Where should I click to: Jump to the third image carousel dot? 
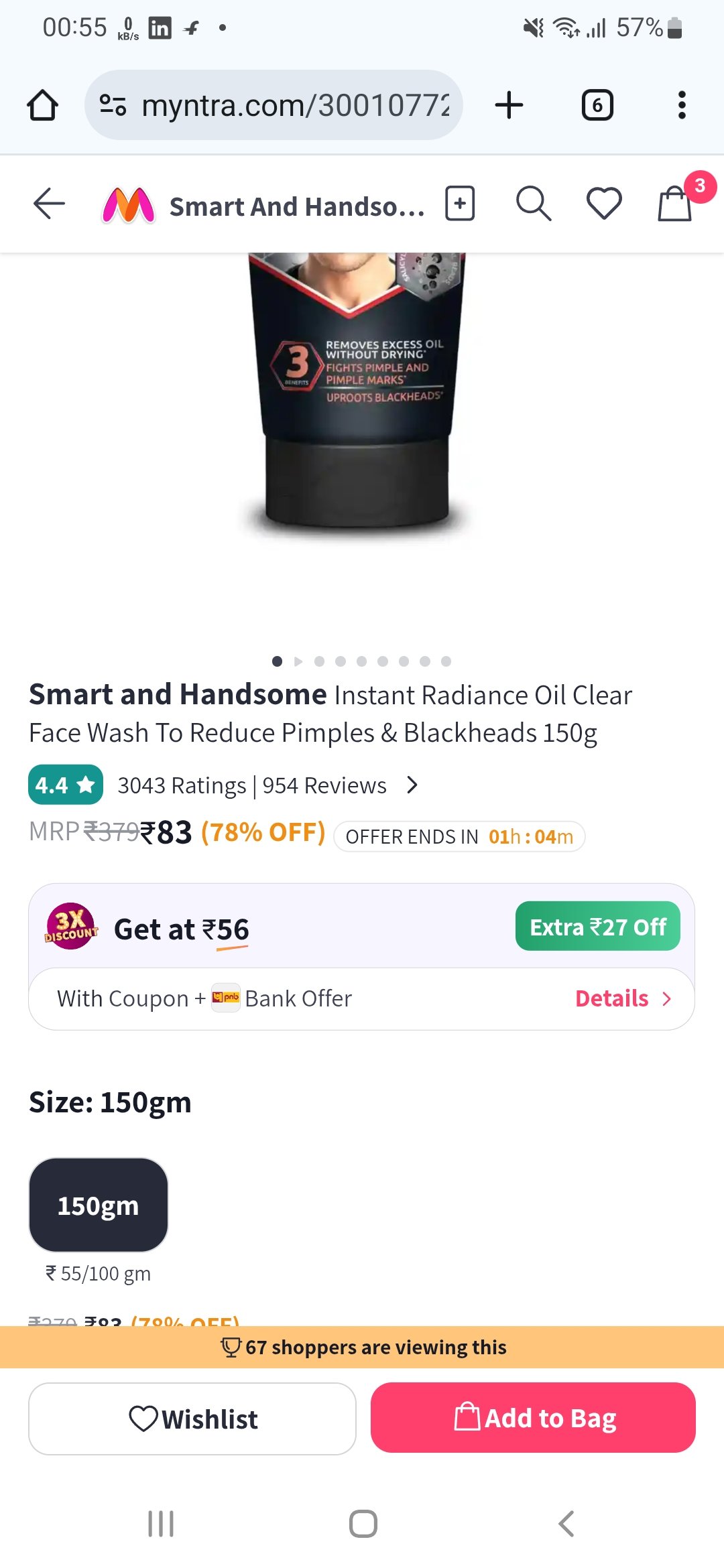pyautogui.click(x=319, y=661)
